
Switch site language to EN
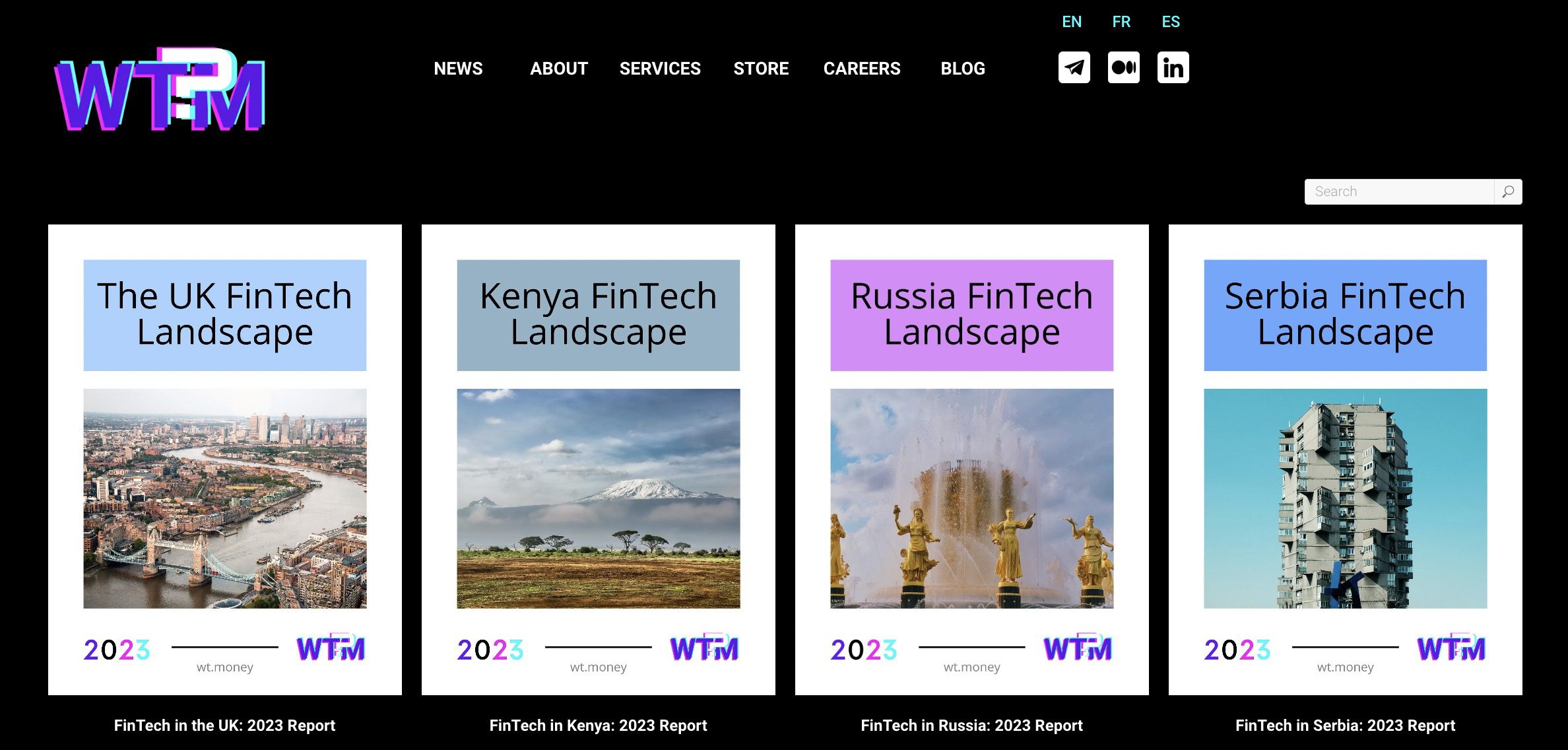(x=1072, y=22)
